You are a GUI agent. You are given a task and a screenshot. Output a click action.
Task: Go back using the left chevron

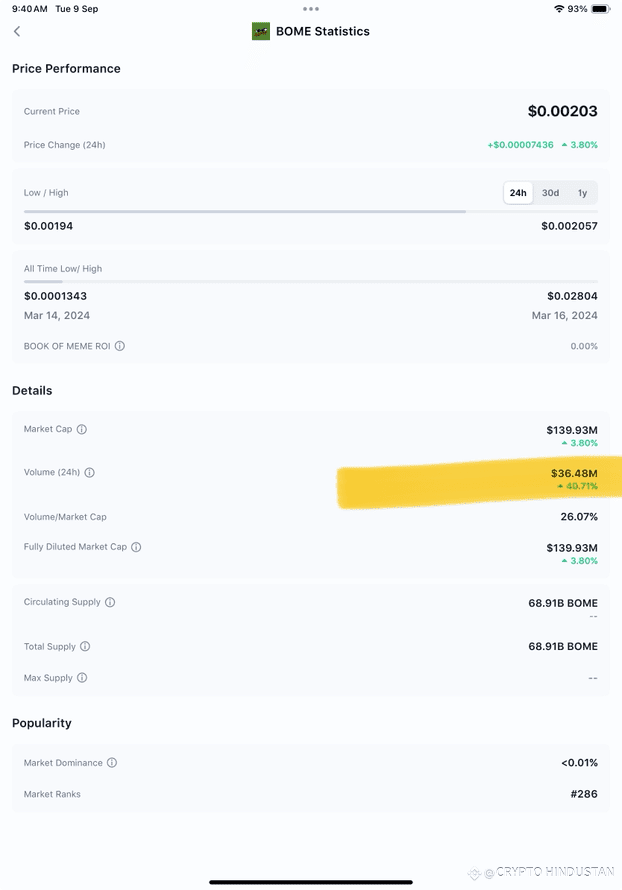17,31
